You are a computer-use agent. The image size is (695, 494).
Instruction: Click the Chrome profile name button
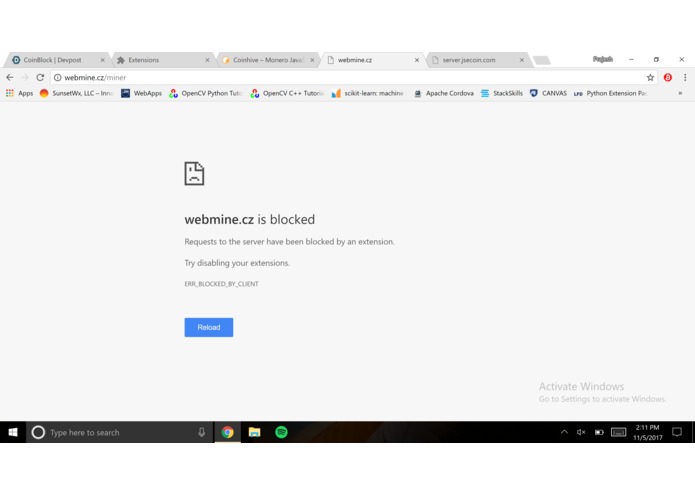[x=603, y=59]
